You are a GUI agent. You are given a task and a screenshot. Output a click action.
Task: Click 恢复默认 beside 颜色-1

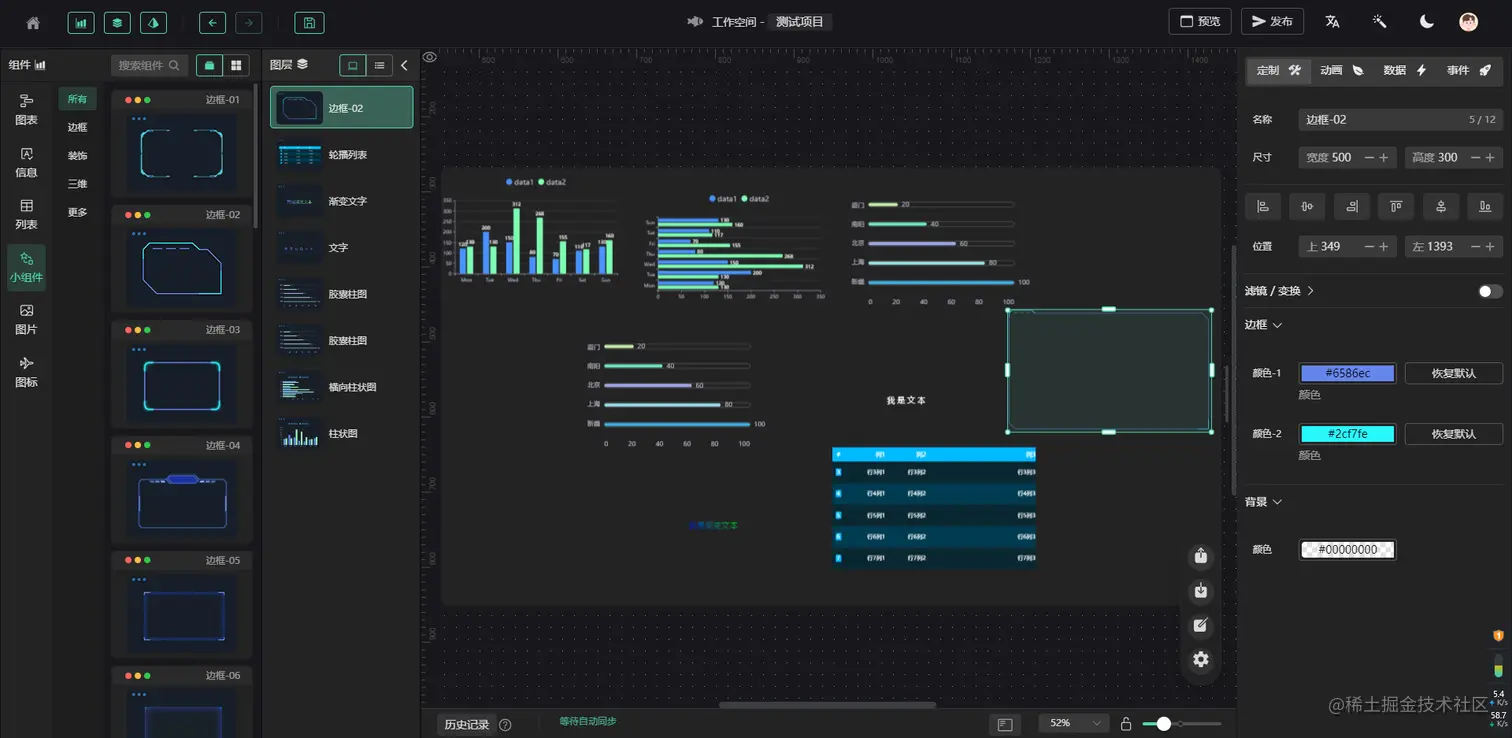(x=1453, y=373)
